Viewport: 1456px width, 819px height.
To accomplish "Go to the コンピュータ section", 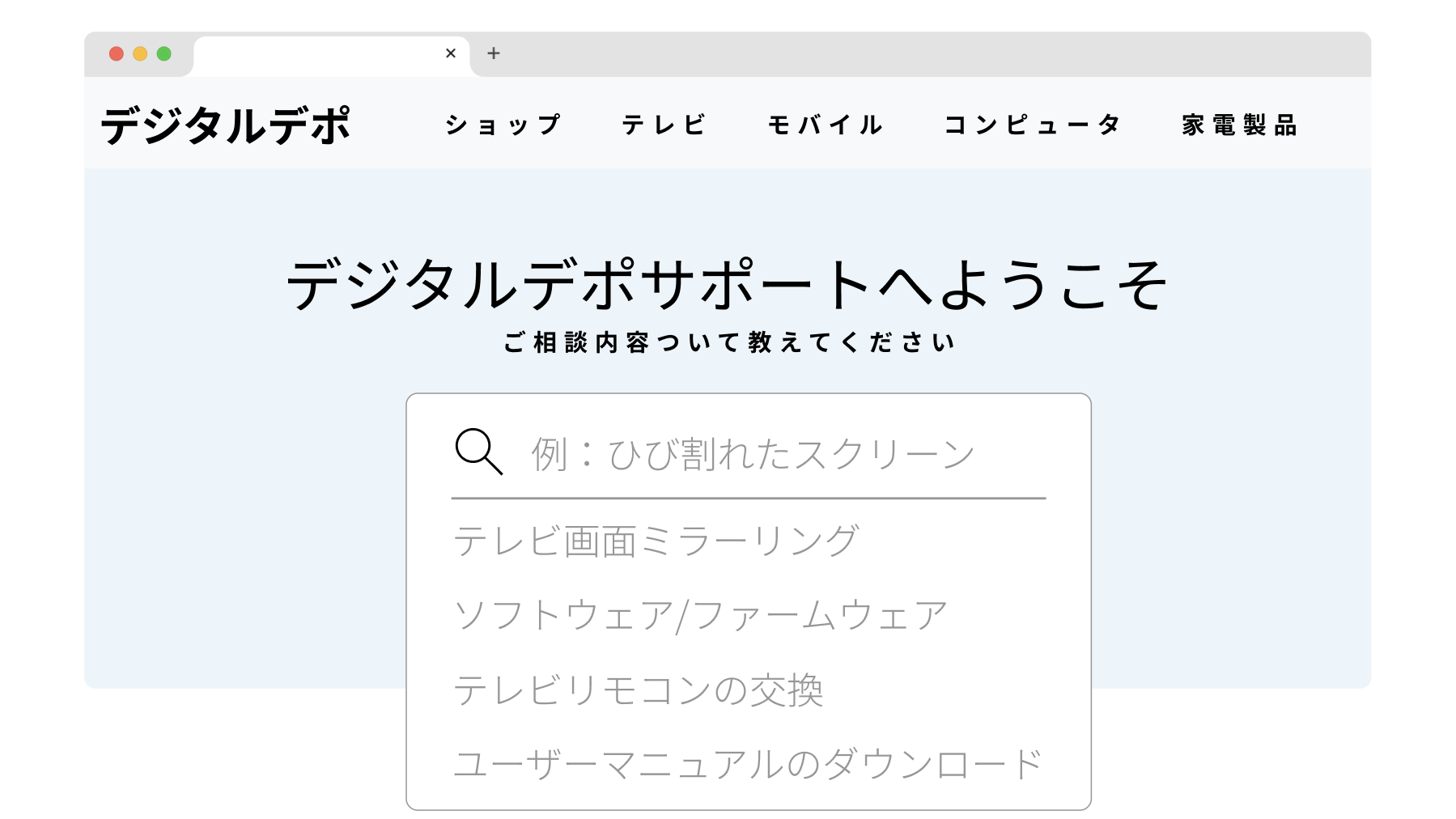I will [x=1032, y=125].
